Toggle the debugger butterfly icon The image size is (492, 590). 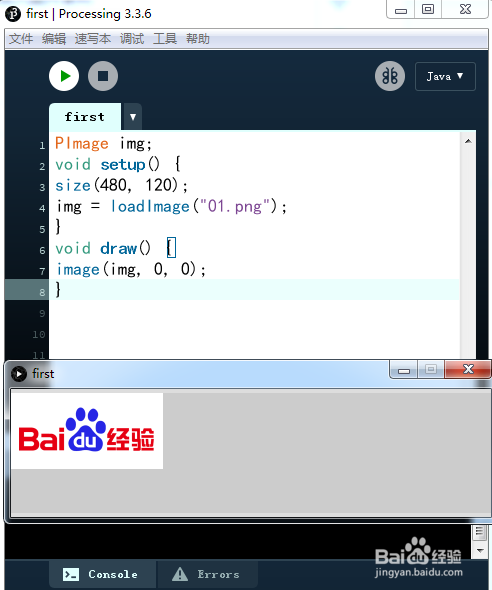[x=390, y=76]
